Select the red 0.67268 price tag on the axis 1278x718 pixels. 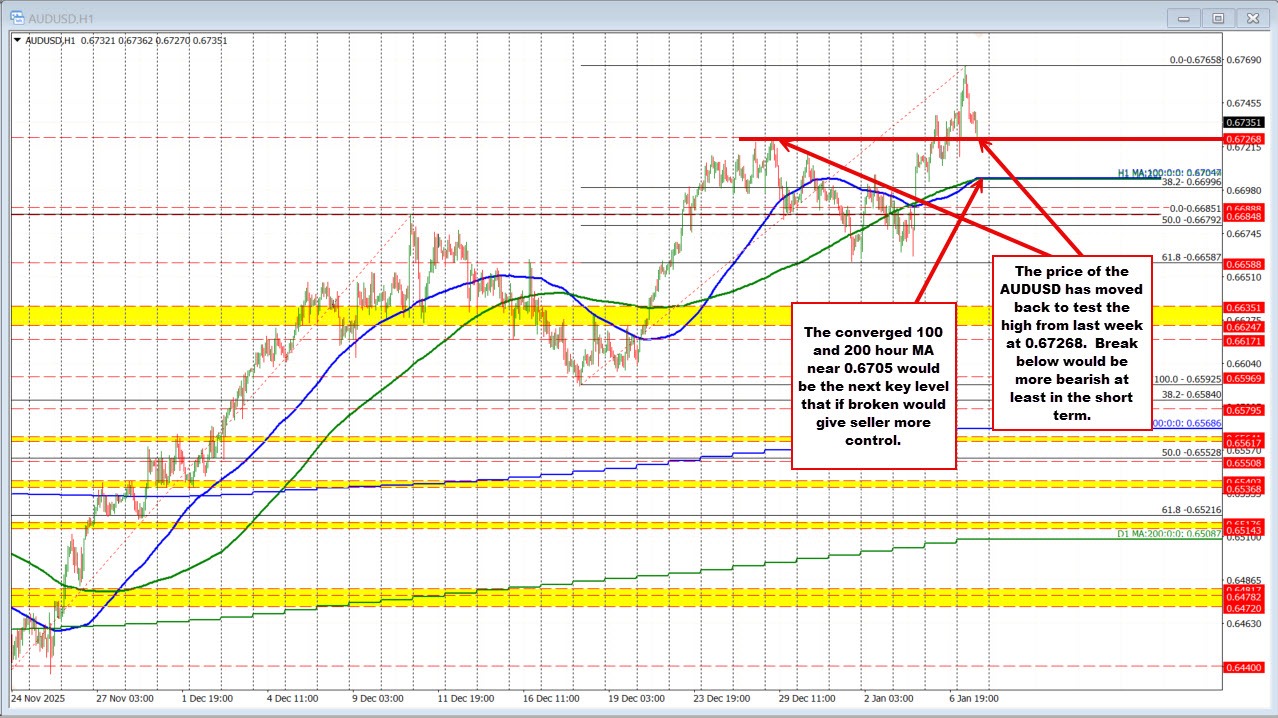point(1242,139)
